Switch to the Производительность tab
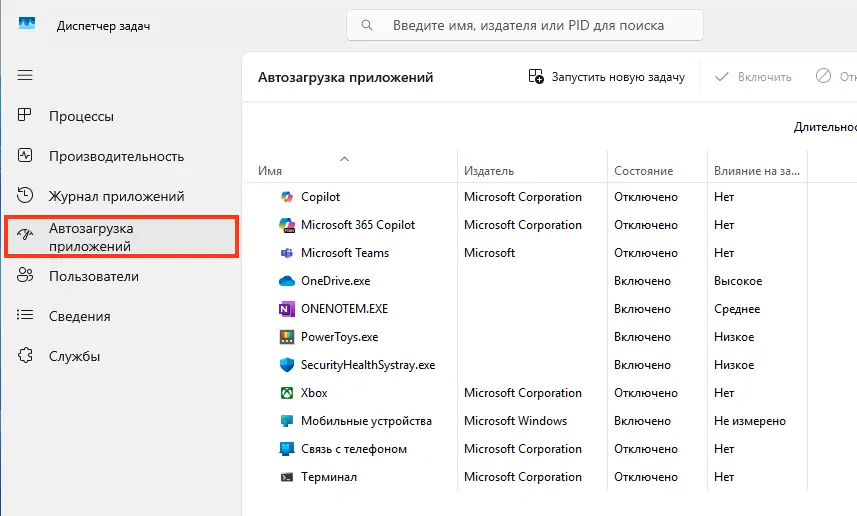 click(116, 156)
